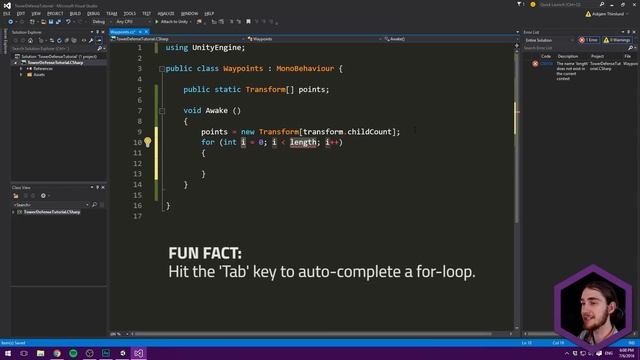Expand the Assets folder node
640x360 pixels.
pyautogui.click(x=21, y=75)
